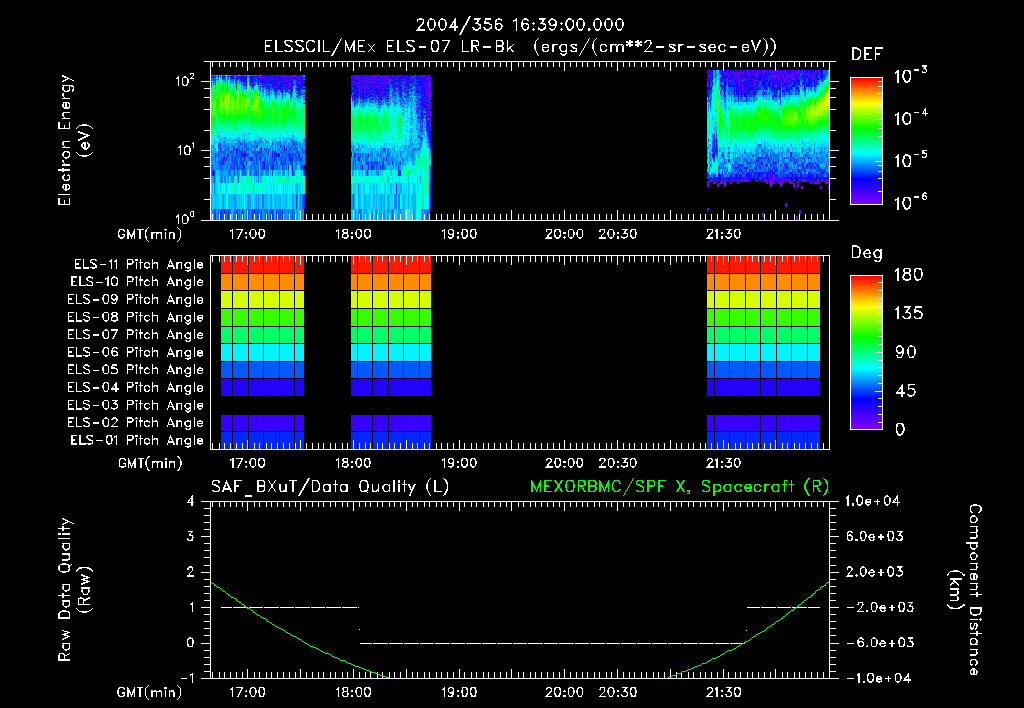Click the 20:30 time label under the energy spectrogram

point(618,234)
